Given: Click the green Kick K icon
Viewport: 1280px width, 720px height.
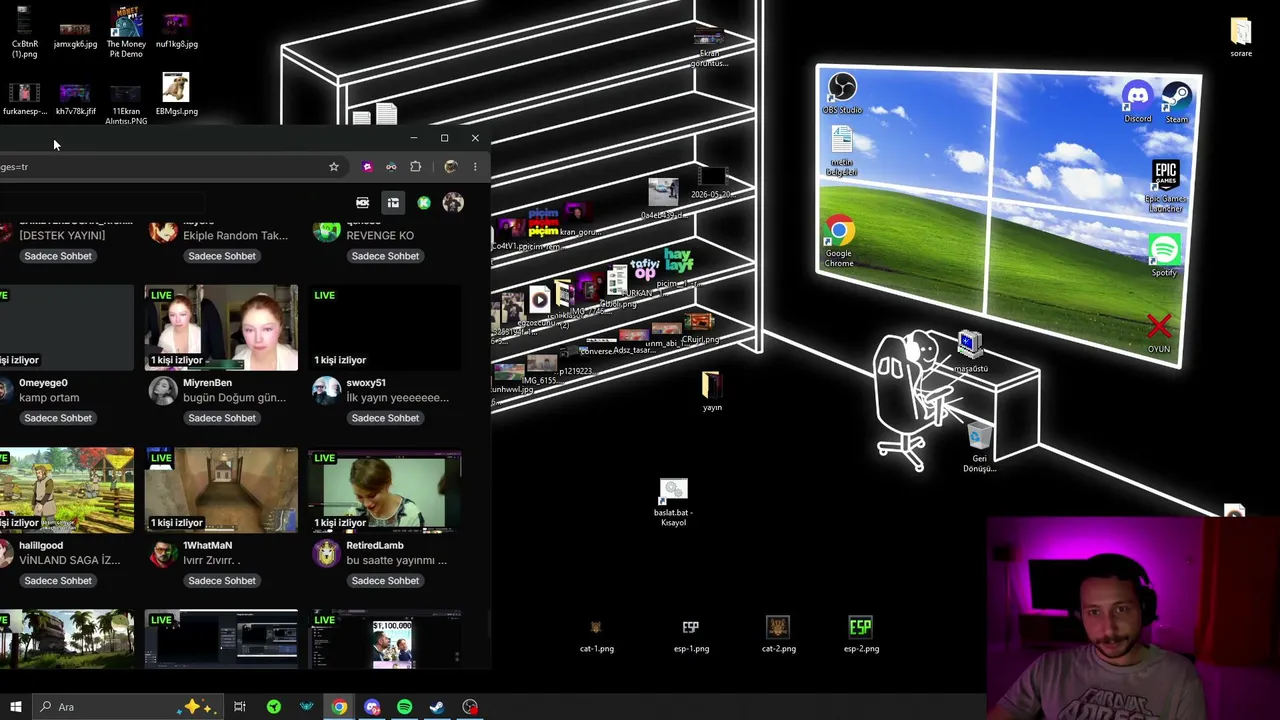Looking at the screenshot, I should 424,203.
